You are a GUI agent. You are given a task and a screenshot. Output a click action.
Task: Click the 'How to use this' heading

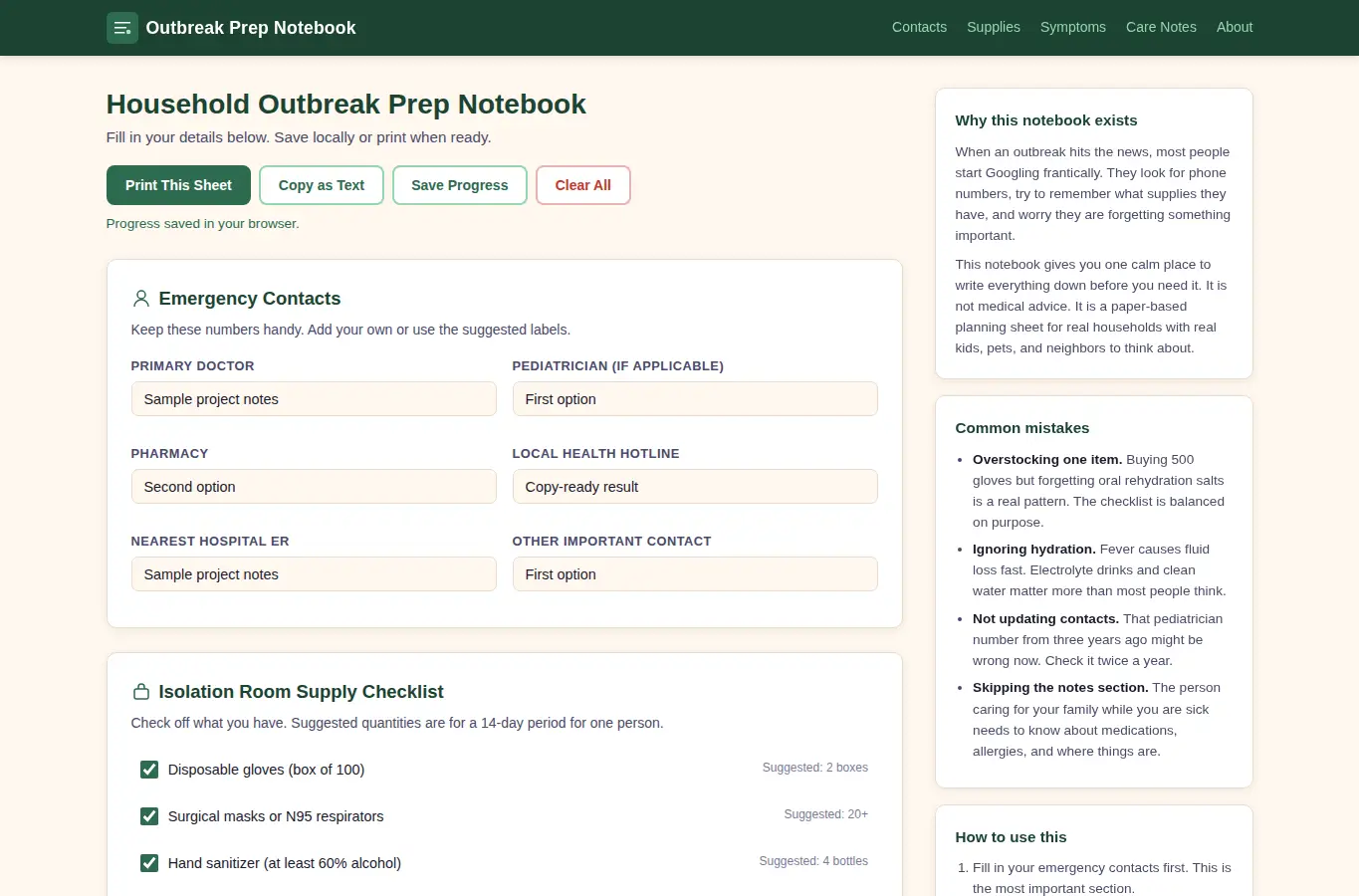[1011, 837]
